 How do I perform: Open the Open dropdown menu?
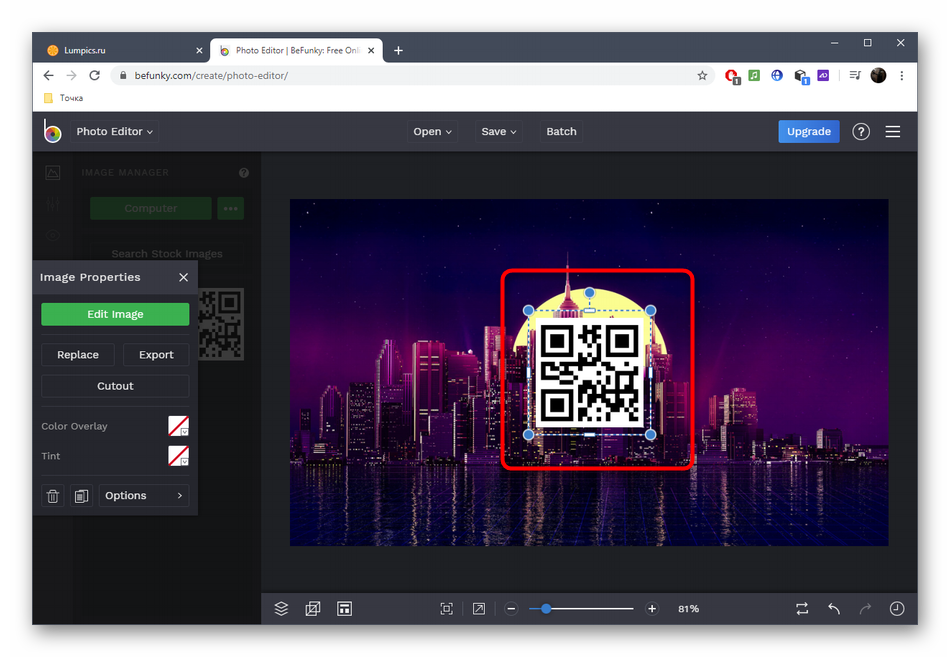coord(432,131)
